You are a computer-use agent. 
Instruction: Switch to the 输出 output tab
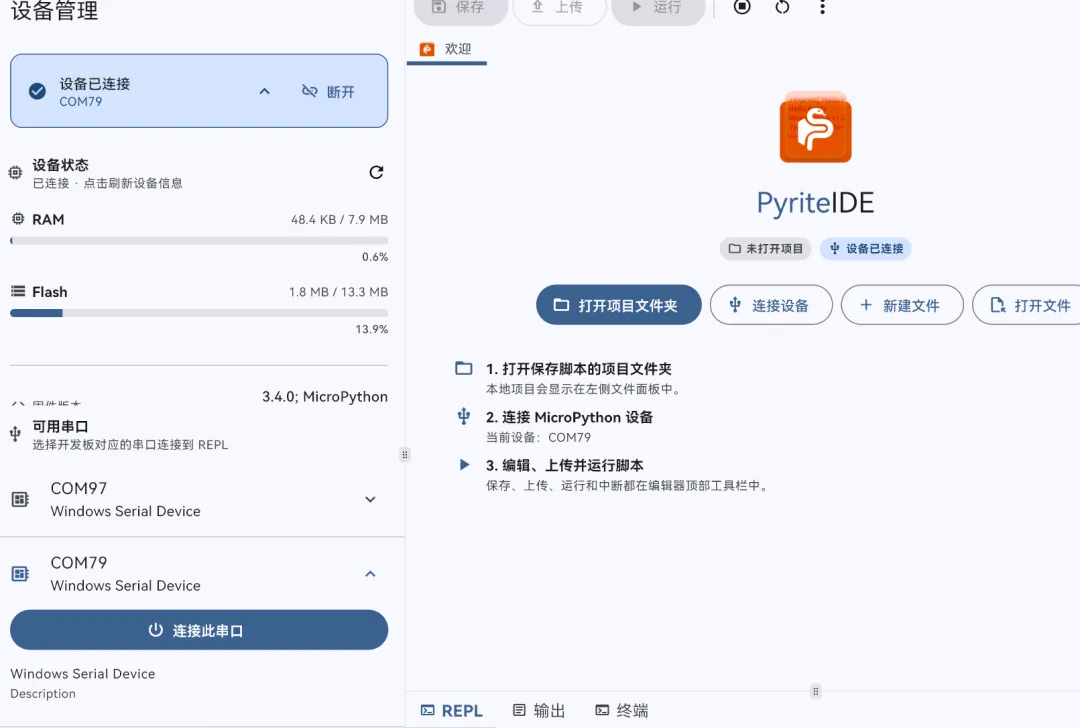click(539, 711)
